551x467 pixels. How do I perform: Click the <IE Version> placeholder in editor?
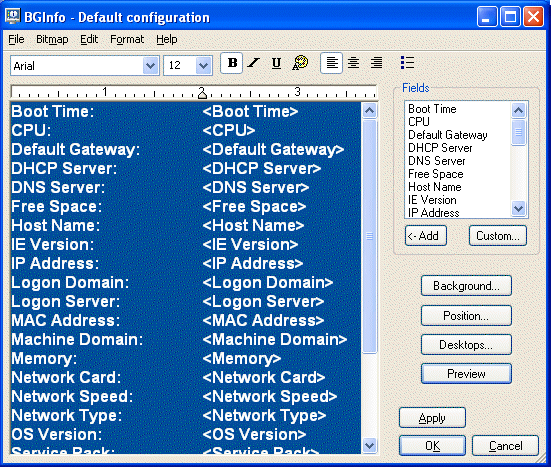[250, 245]
